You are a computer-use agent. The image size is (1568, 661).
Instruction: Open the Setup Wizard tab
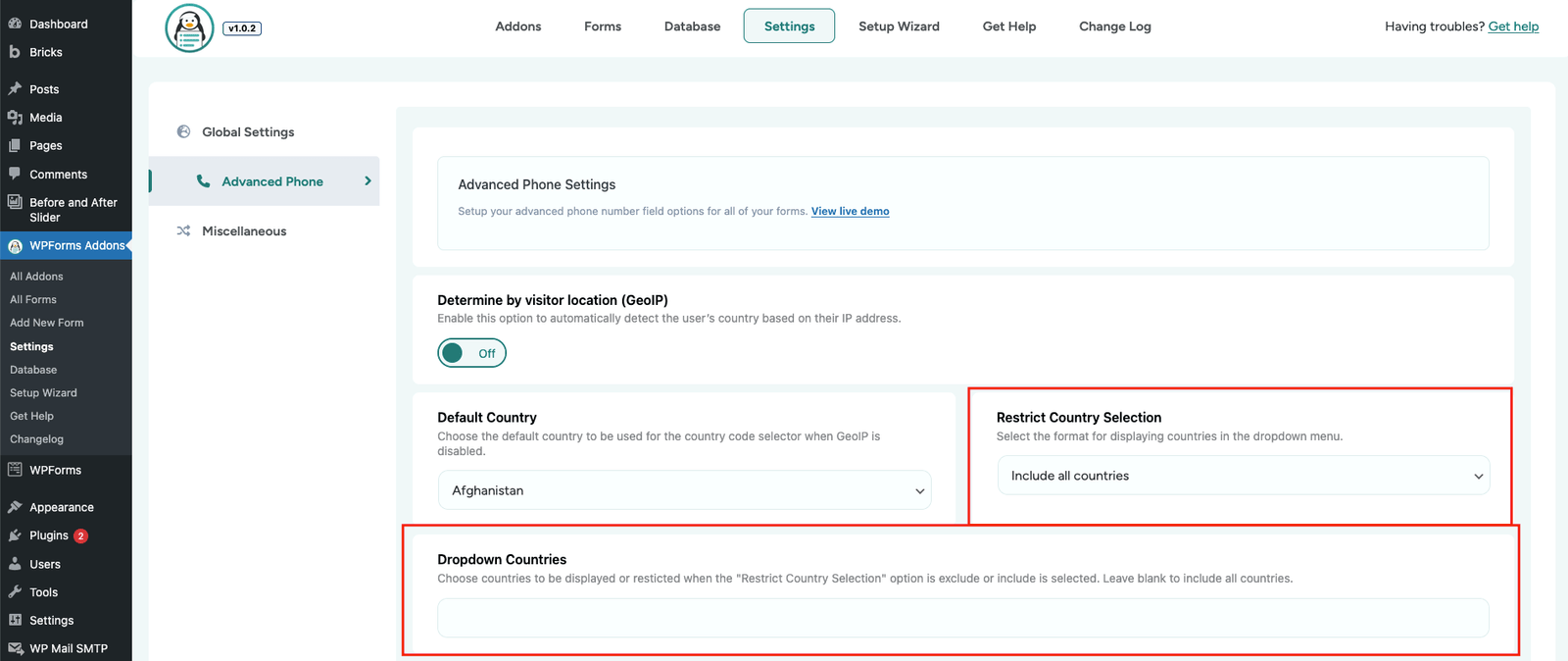[x=899, y=26]
